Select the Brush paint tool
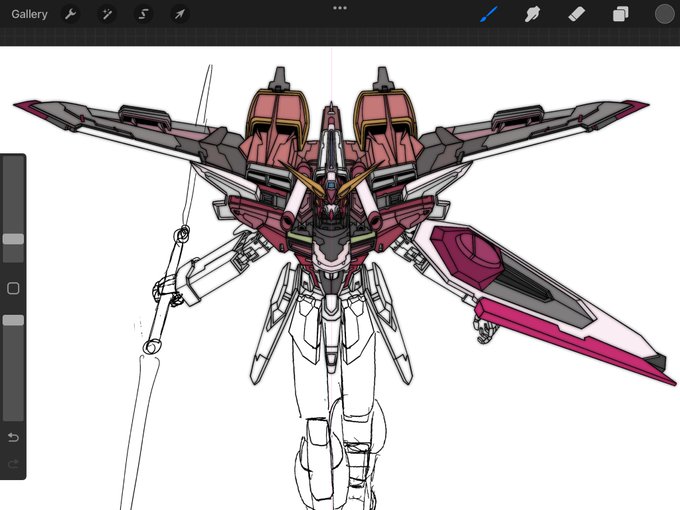Viewport: 680px width, 510px height. 489,14
